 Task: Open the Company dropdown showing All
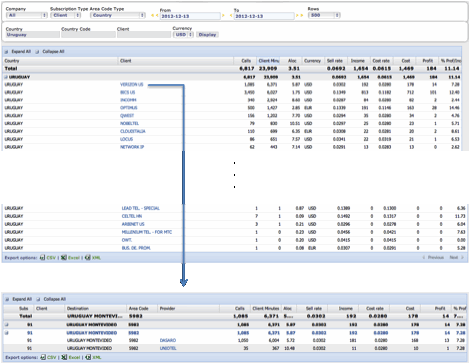27,15
